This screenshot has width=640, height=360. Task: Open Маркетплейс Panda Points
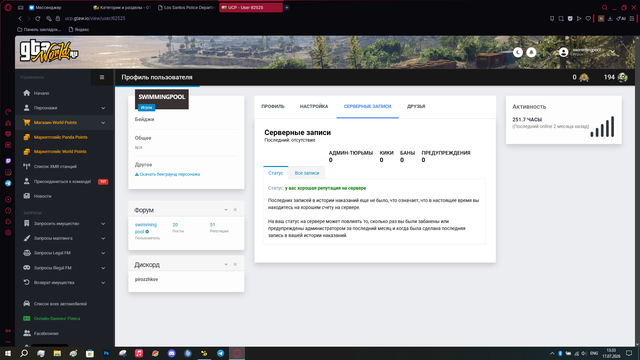(x=60, y=137)
